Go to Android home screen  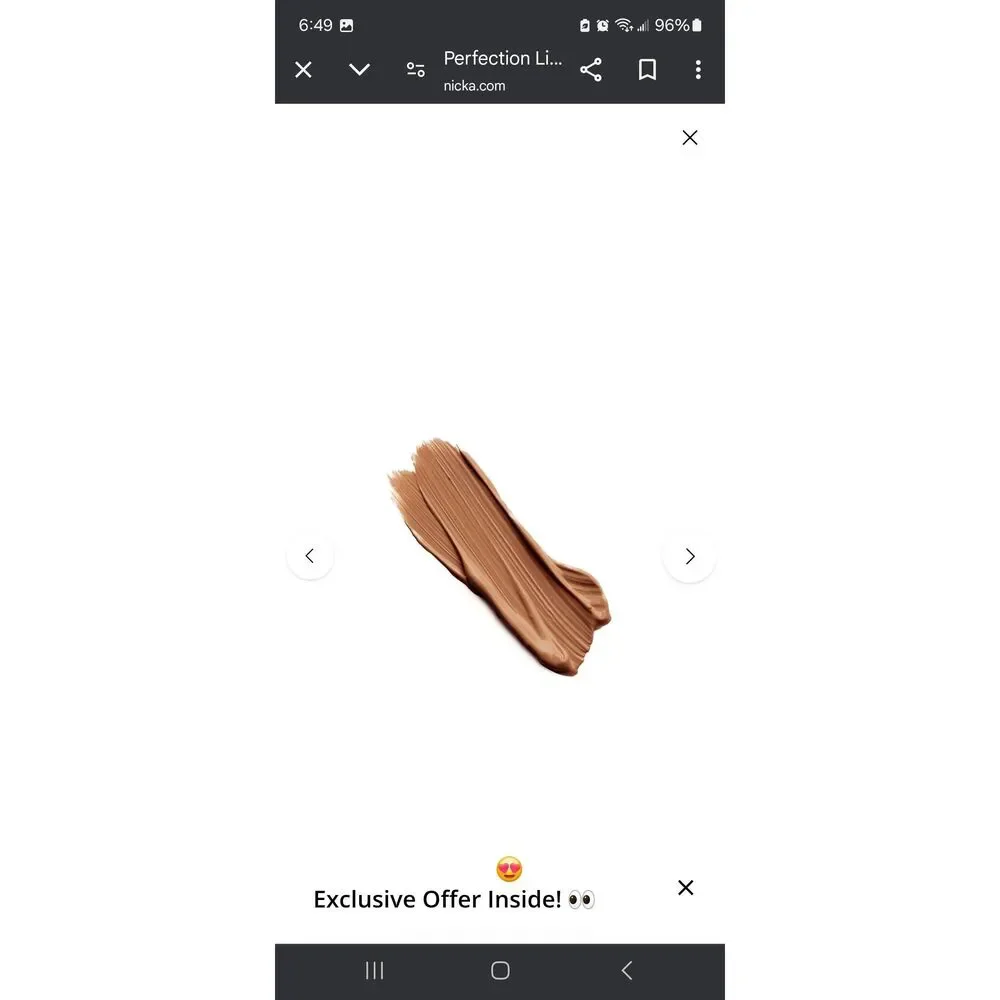(500, 971)
